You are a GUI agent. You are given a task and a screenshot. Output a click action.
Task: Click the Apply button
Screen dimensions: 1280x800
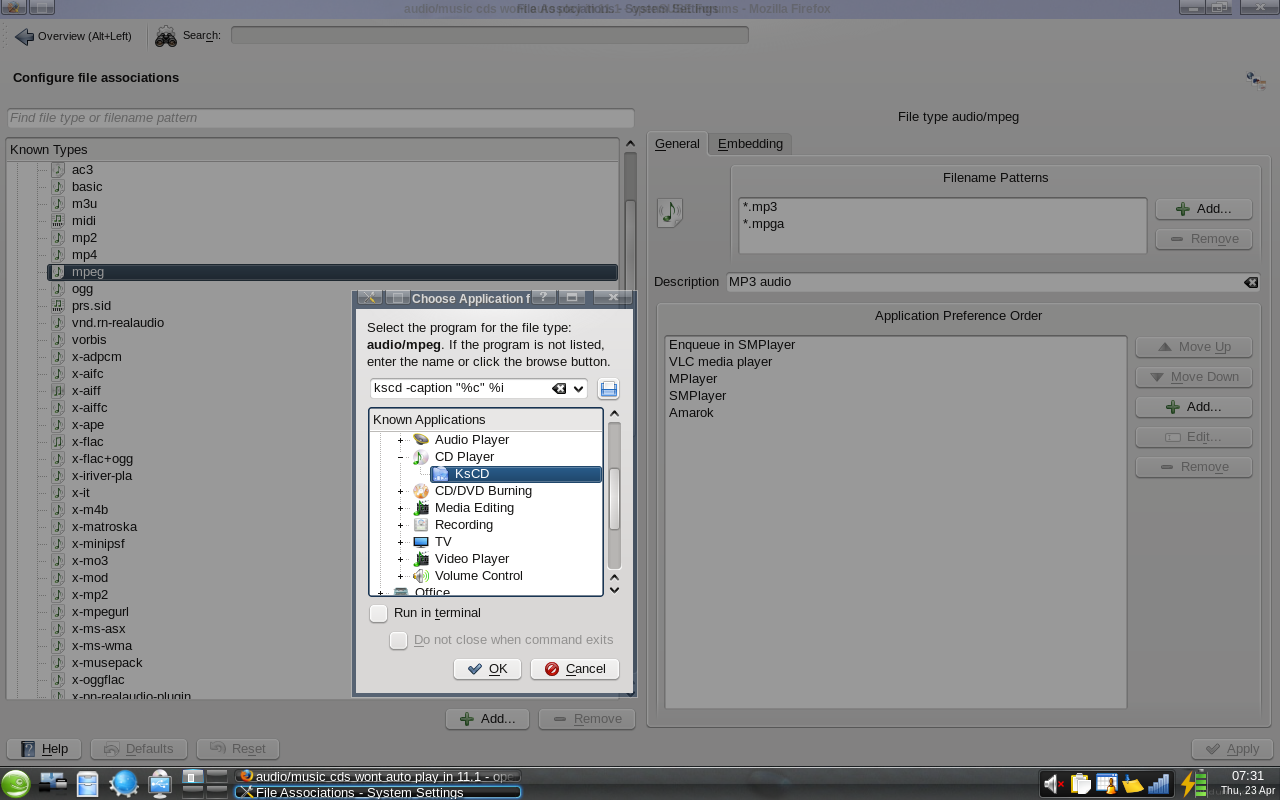1233,749
